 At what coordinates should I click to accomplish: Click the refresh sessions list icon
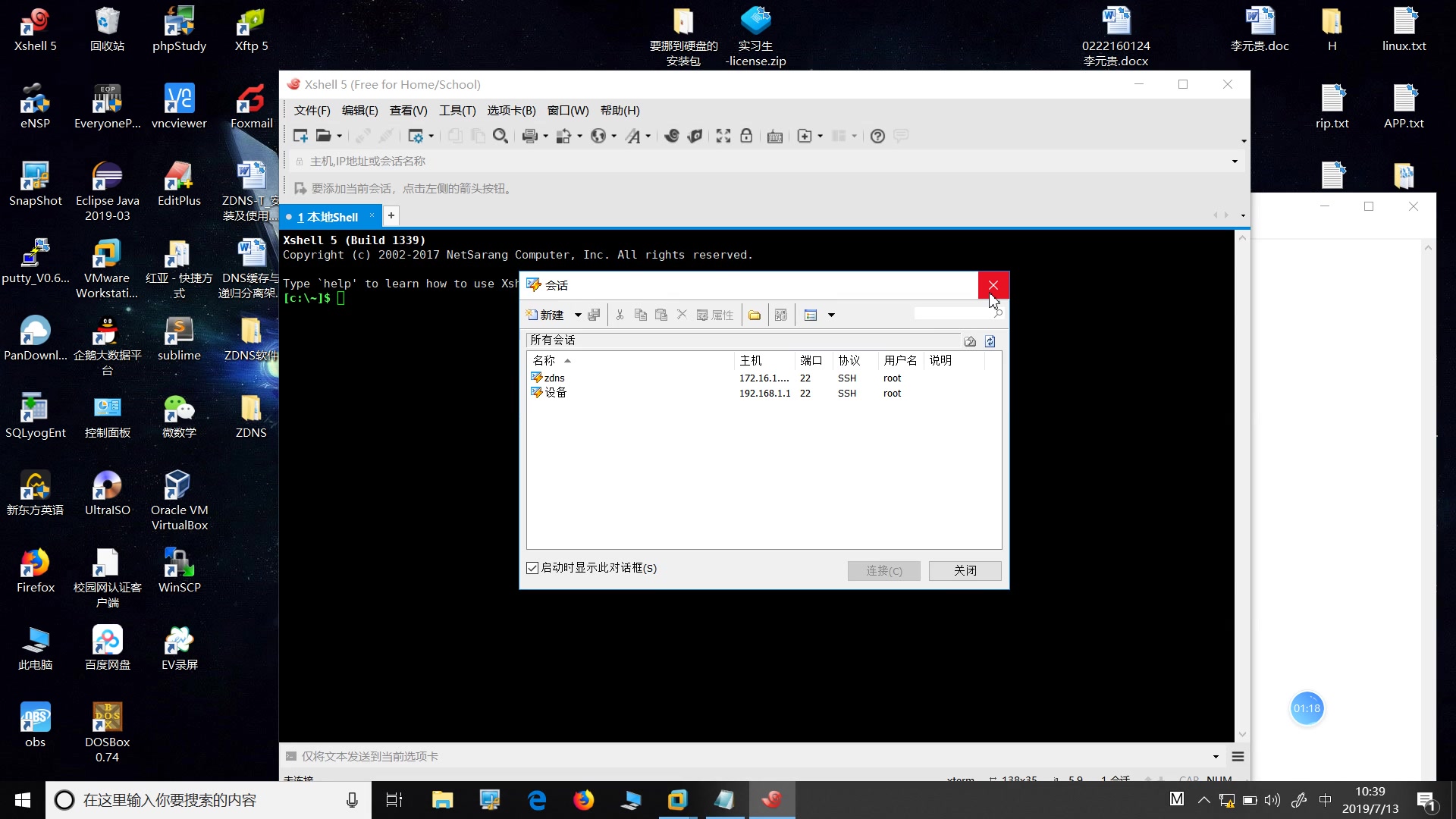(x=990, y=341)
